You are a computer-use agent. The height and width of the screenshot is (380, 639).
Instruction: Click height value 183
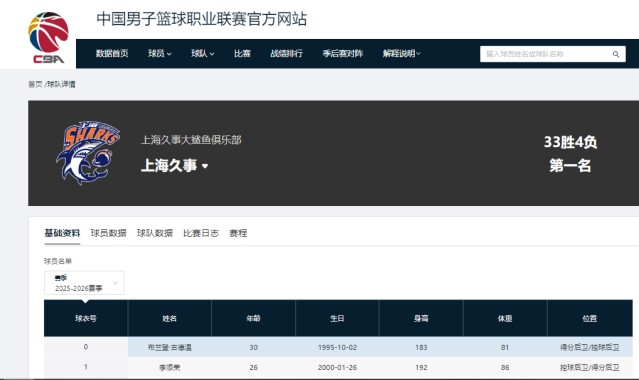pyautogui.click(x=421, y=347)
